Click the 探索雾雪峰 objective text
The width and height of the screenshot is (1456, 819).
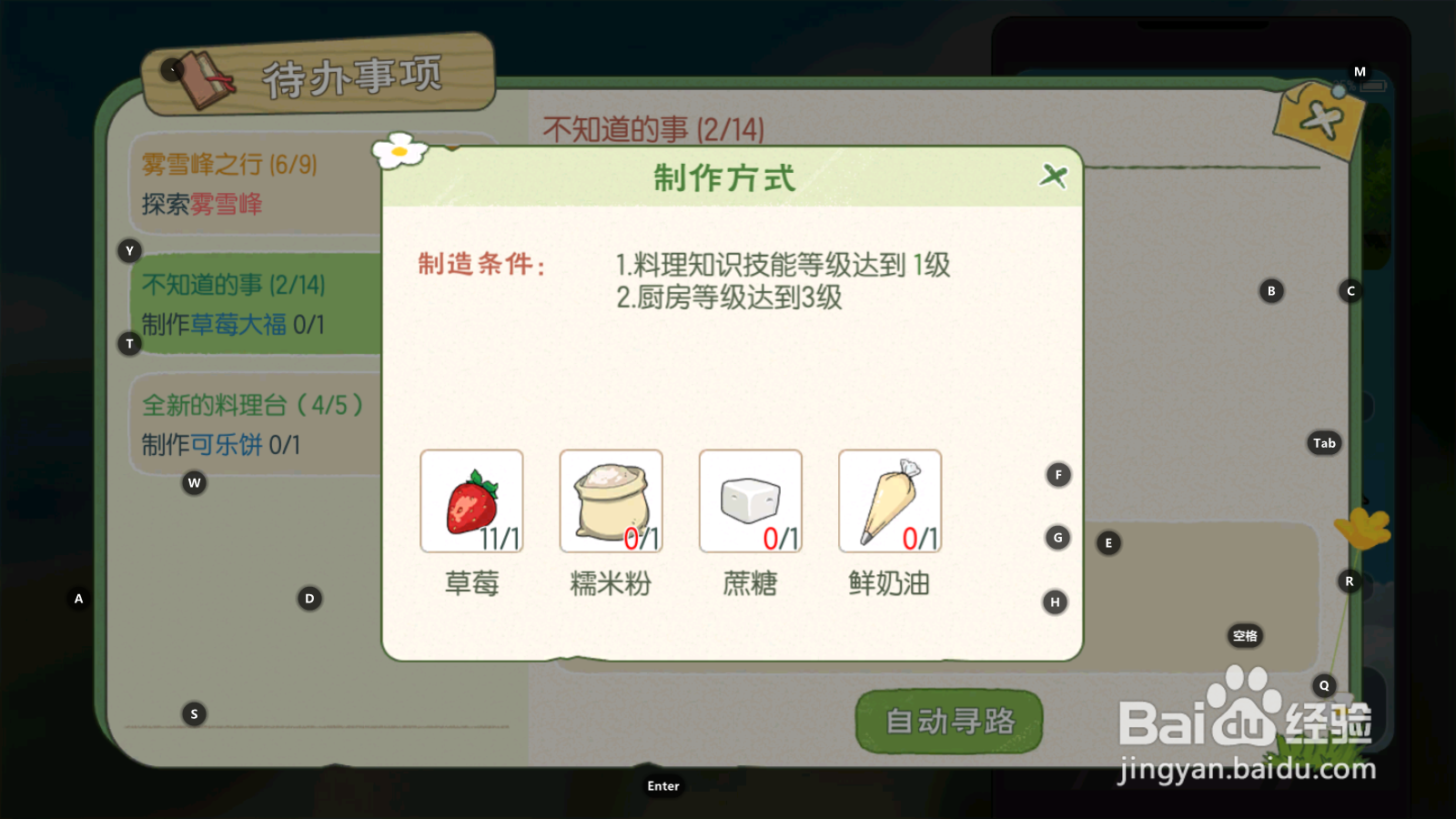pyautogui.click(x=202, y=204)
